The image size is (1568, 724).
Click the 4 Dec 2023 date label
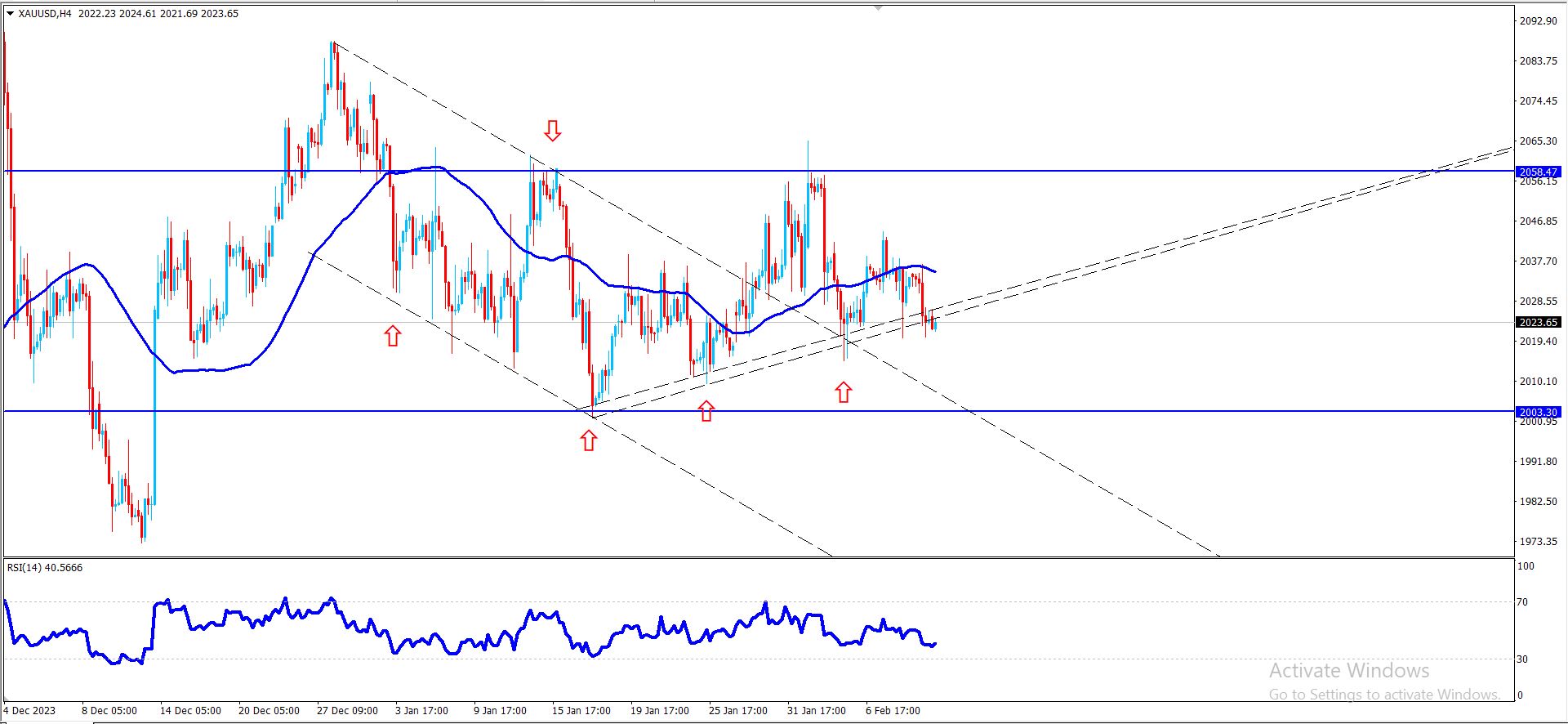[x=29, y=710]
